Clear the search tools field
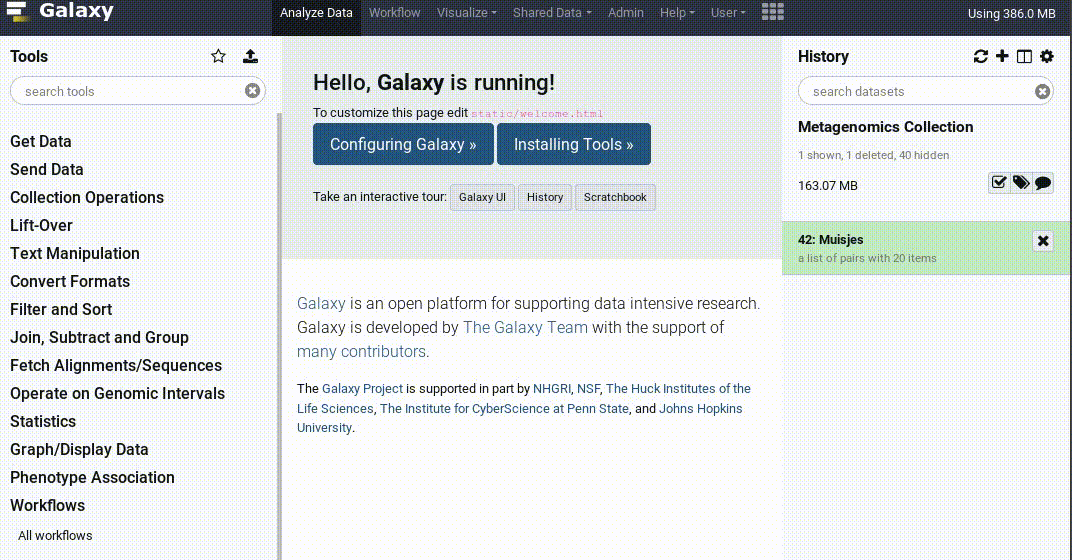The width and height of the screenshot is (1072, 560). 253,91
